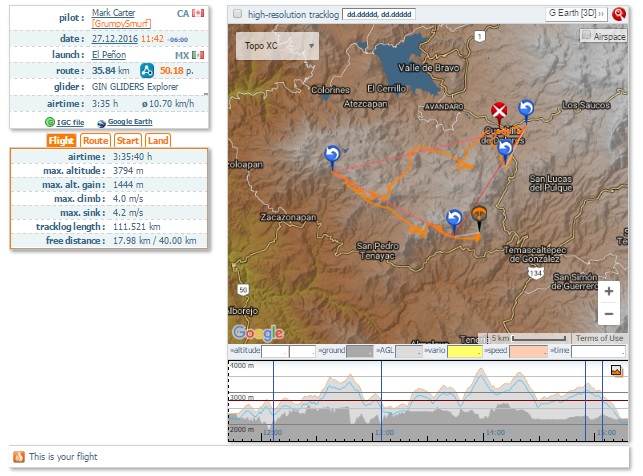This screenshot has width=643, height=476.
Task: Click the green IGC file icon
Action: pyautogui.click(x=50, y=121)
